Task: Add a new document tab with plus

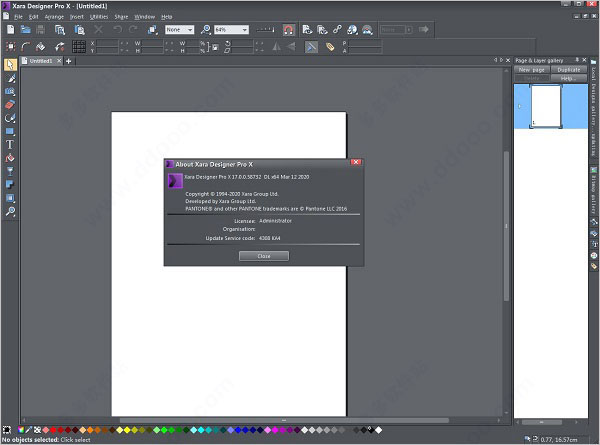Action: (68, 61)
